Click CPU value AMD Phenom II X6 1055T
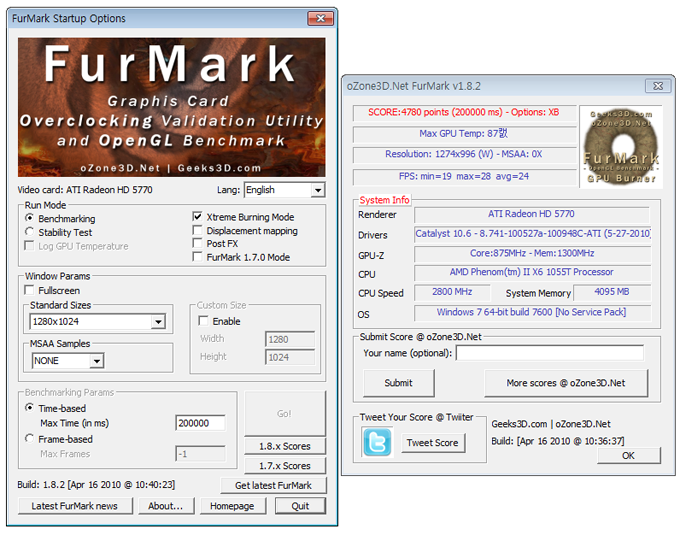 pyautogui.click(x=533, y=272)
